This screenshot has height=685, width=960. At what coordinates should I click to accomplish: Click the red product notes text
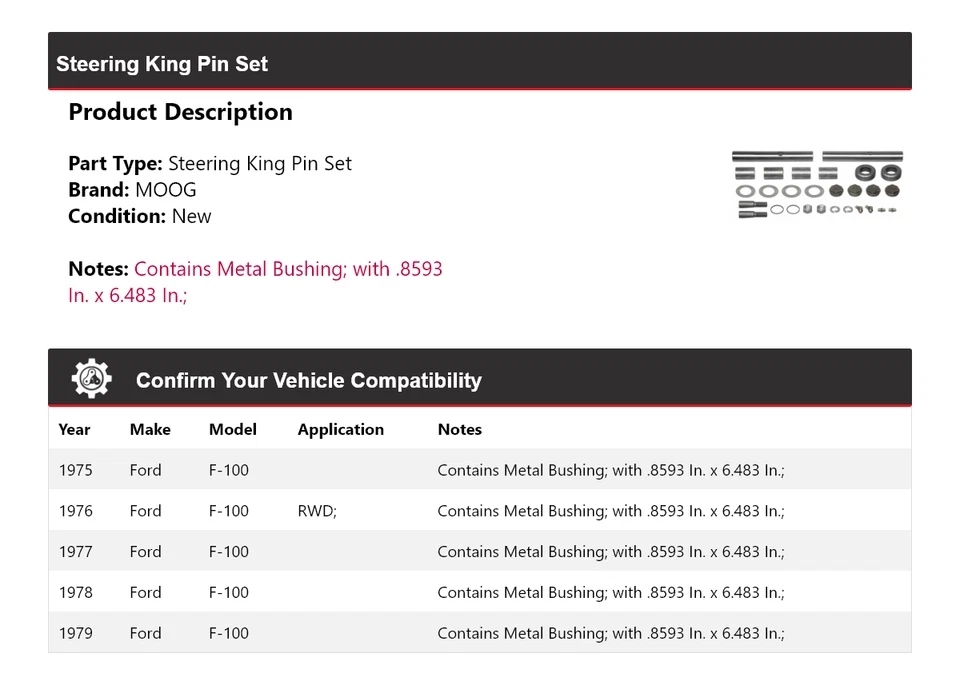click(287, 269)
